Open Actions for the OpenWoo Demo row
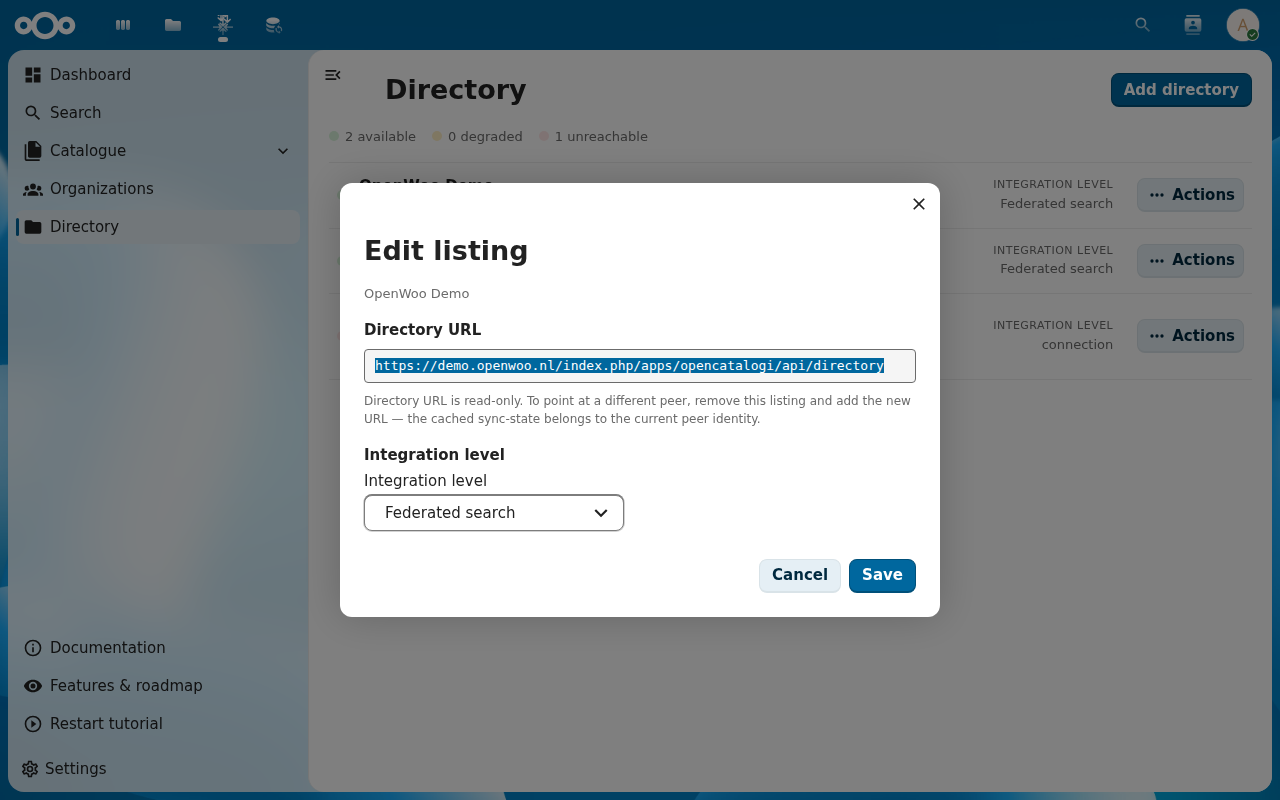 [1190, 195]
